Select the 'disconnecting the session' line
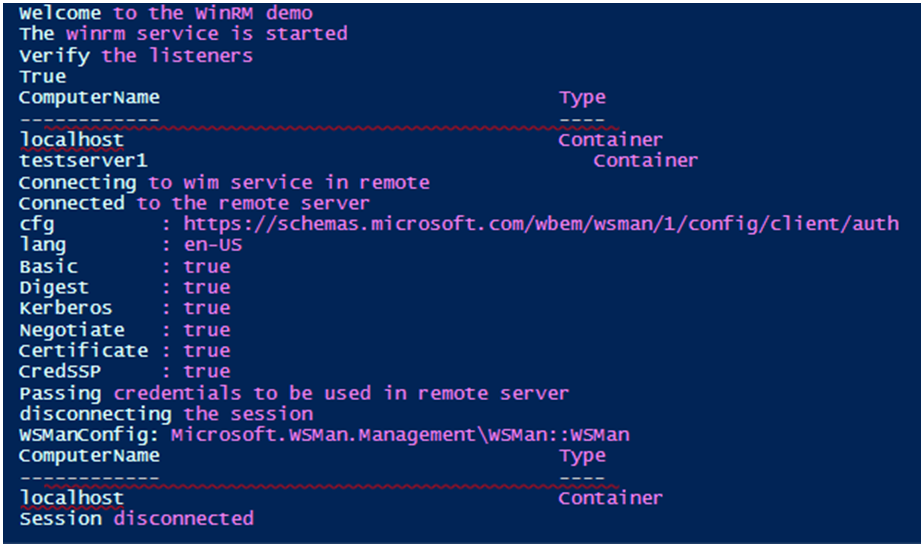Viewport: 921px width, 545px height. [166, 414]
